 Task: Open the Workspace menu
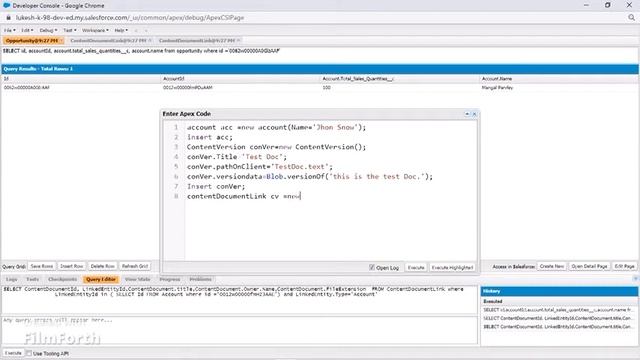(x=95, y=30)
